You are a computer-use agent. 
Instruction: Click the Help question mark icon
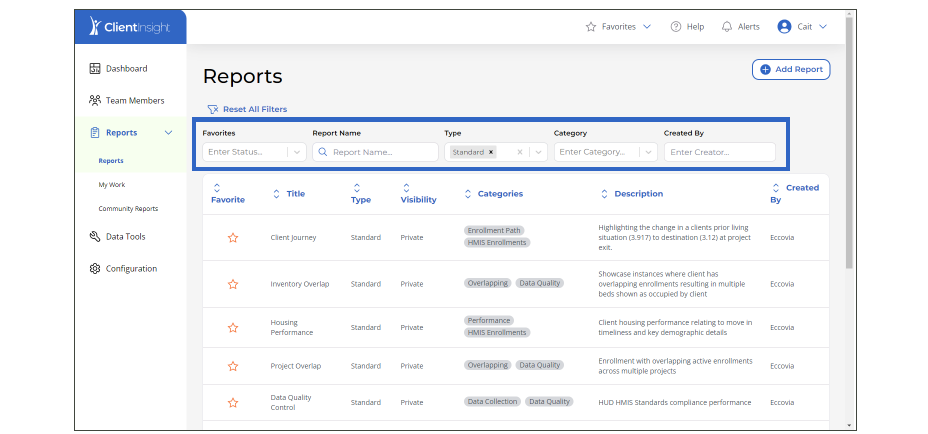click(676, 27)
